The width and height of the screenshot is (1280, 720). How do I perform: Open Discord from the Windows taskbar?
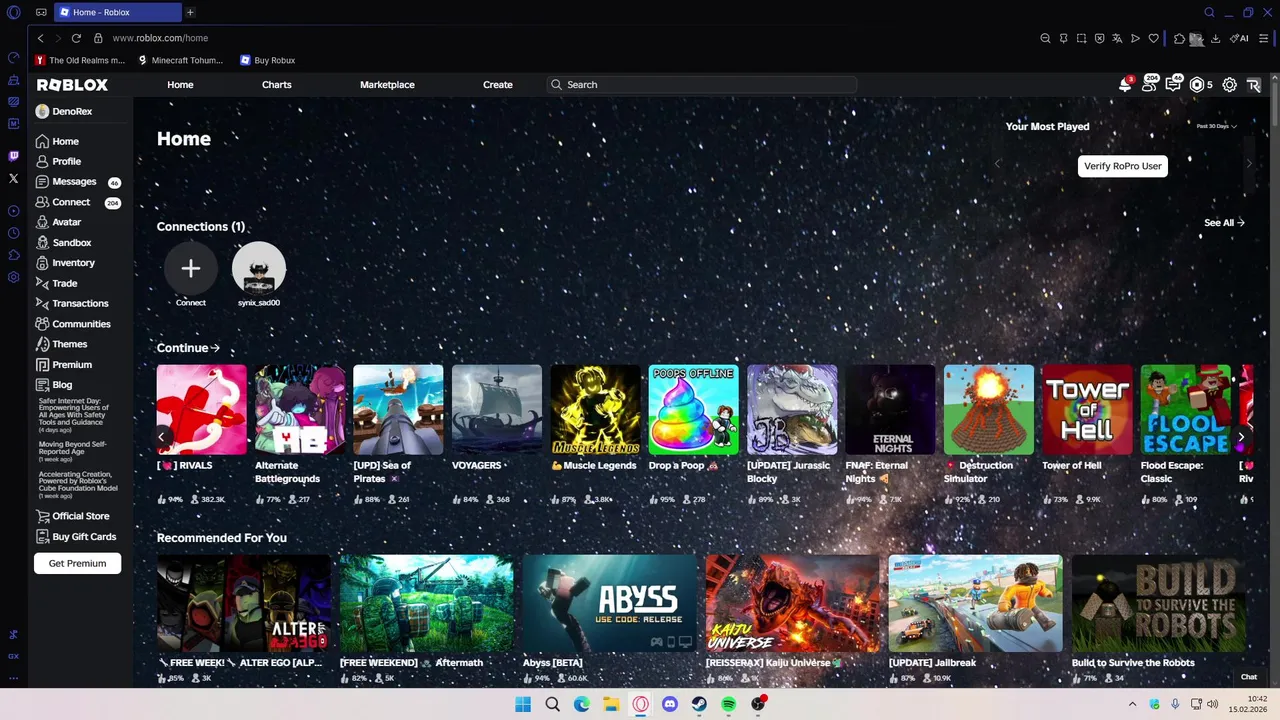tap(670, 704)
